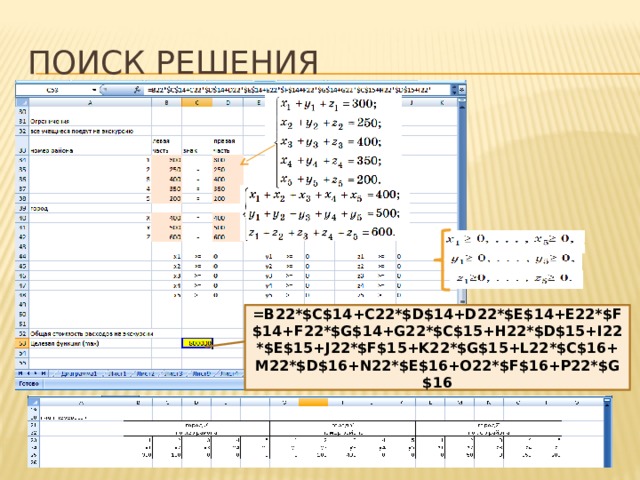The width and height of the screenshot is (640, 480).
Task: Click the 'Готово' status bar indicator
Action: [x=29, y=384]
